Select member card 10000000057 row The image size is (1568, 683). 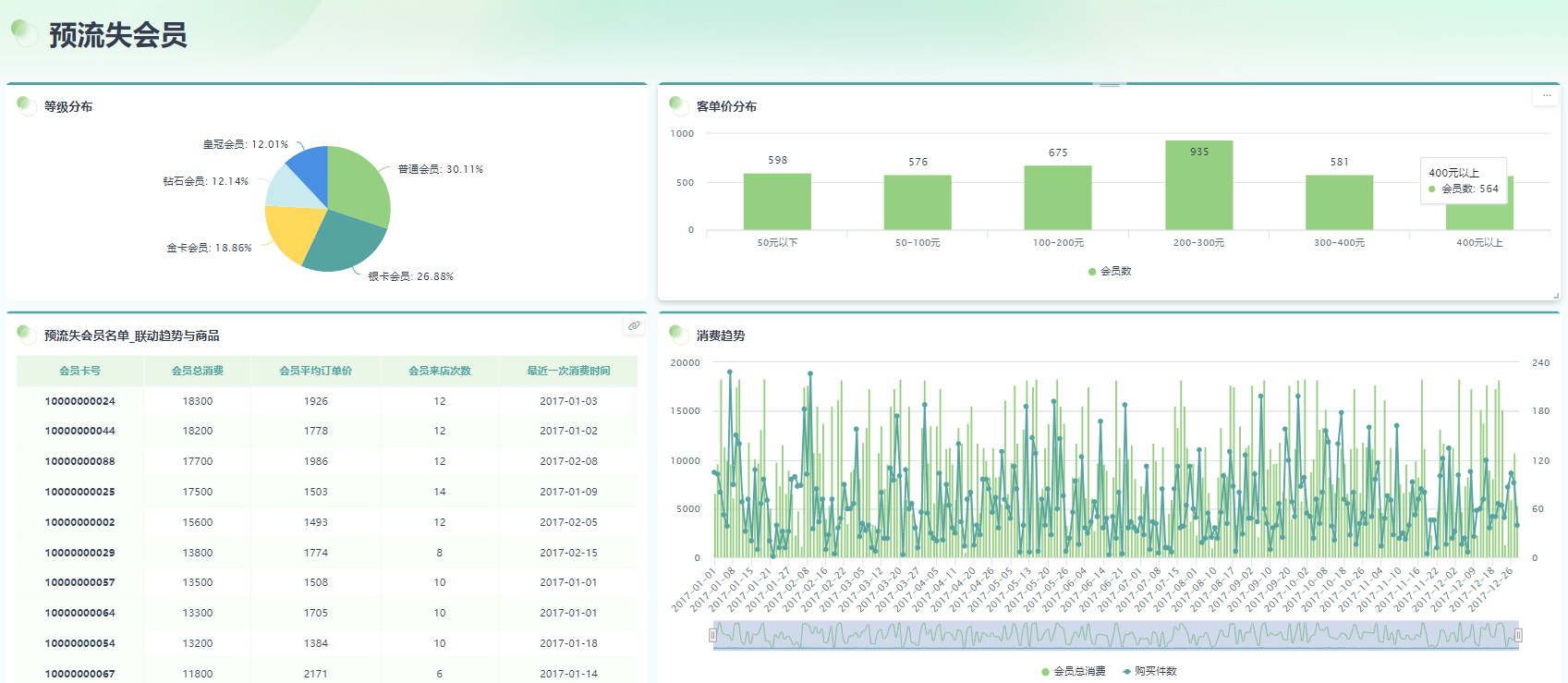click(x=327, y=582)
